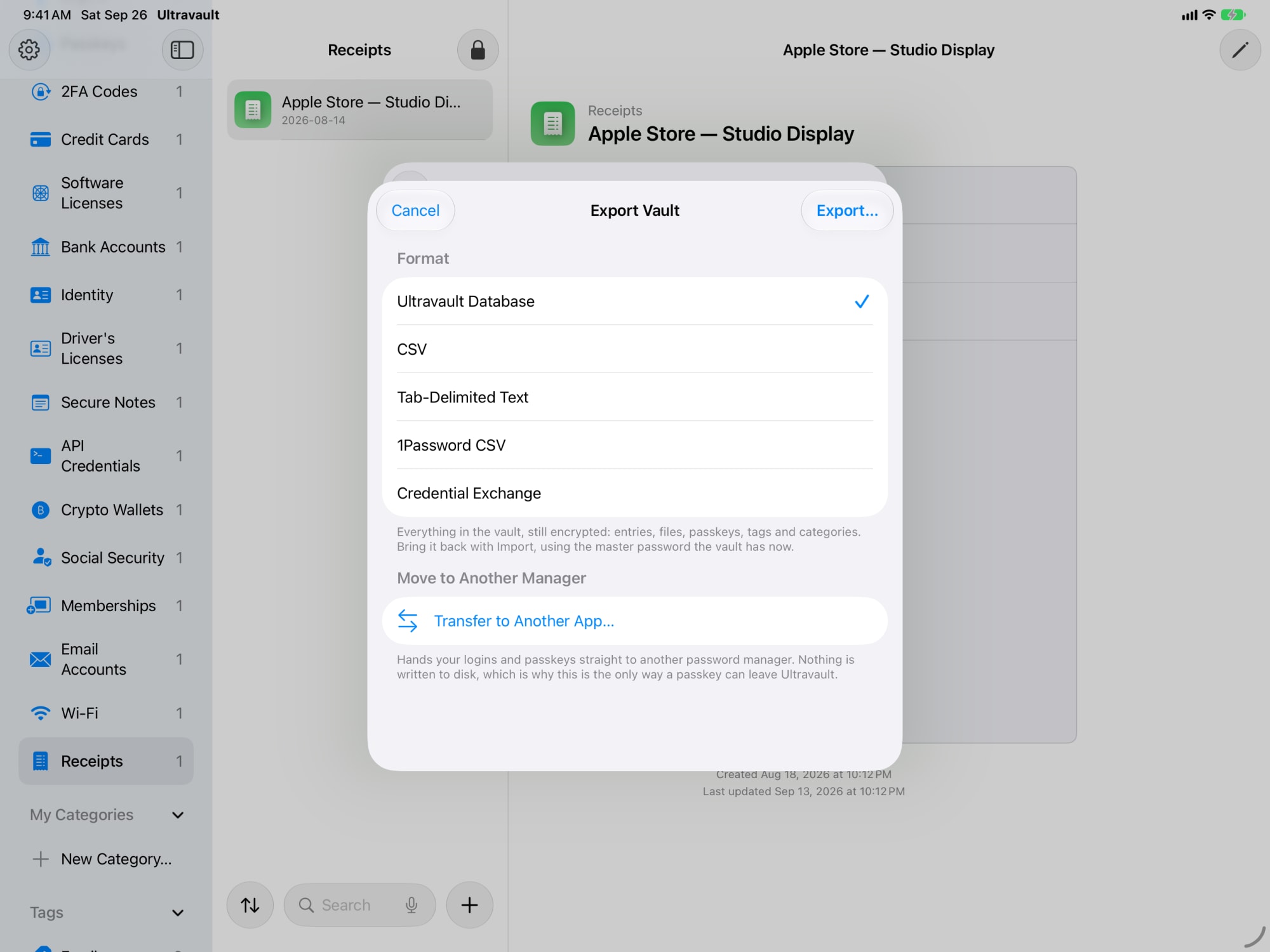This screenshot has width=1270, height=952.
Task: Select Credential Exchange format
Action: point(635,493)
